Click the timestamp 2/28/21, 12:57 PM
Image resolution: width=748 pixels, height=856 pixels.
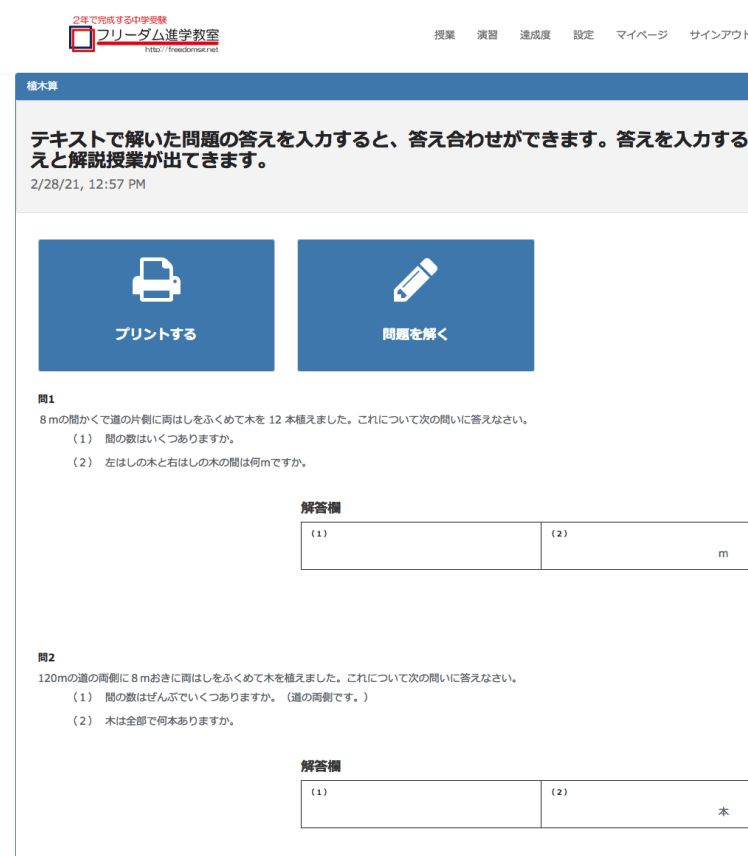[88, 185]
